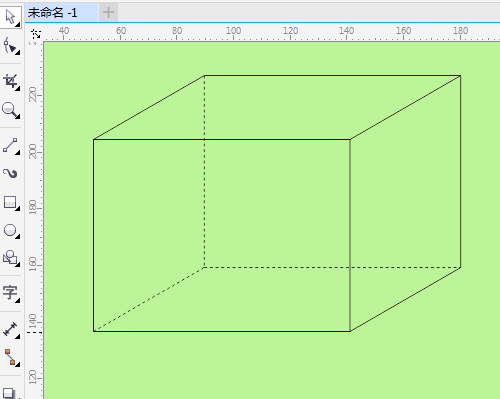The width and height of the screenshot is (500, 399).
Task: Click the 200 mark on vertical ruler
Action: tap(33, 151)
